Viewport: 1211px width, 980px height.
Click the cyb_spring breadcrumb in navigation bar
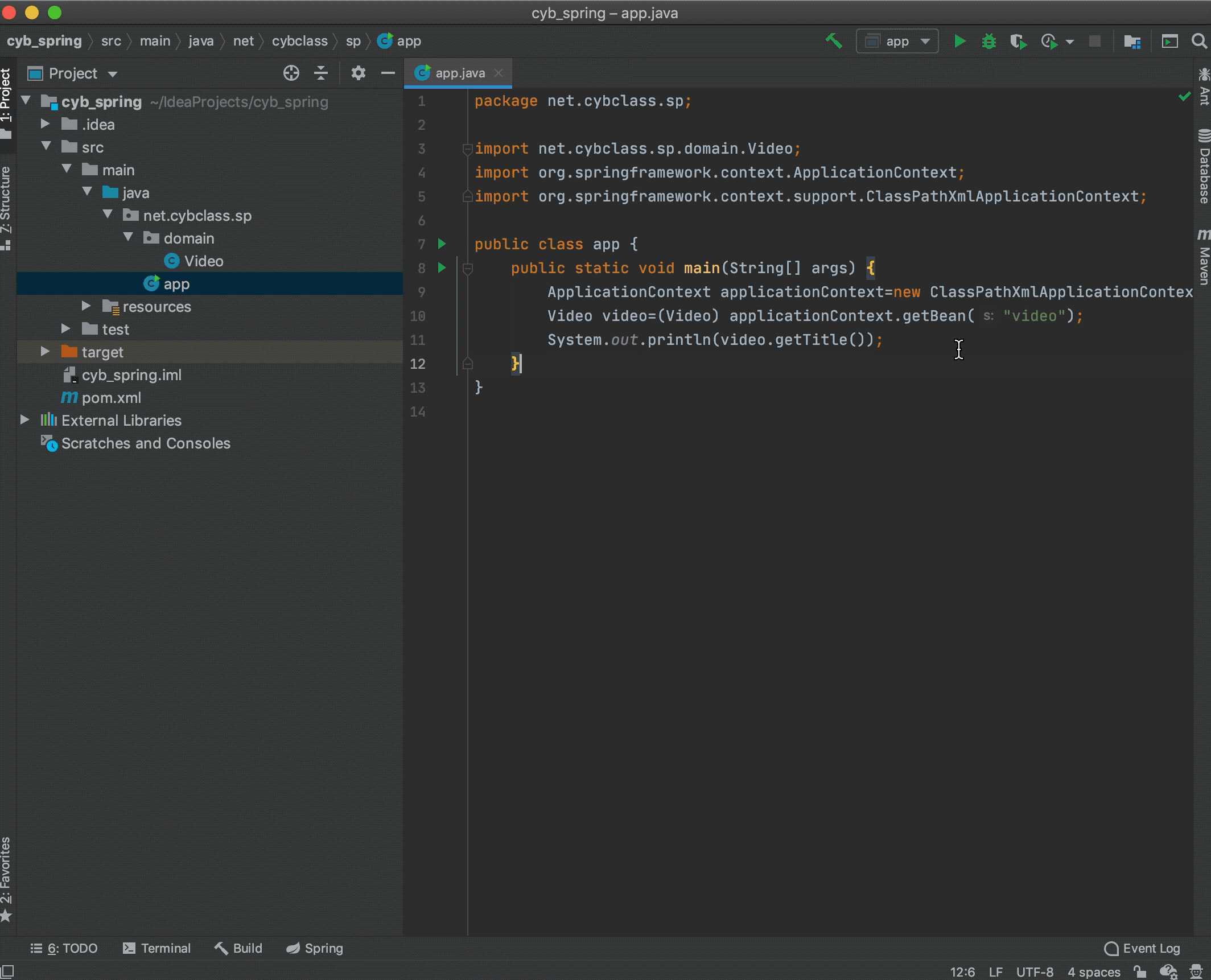(x=44, y=41)
